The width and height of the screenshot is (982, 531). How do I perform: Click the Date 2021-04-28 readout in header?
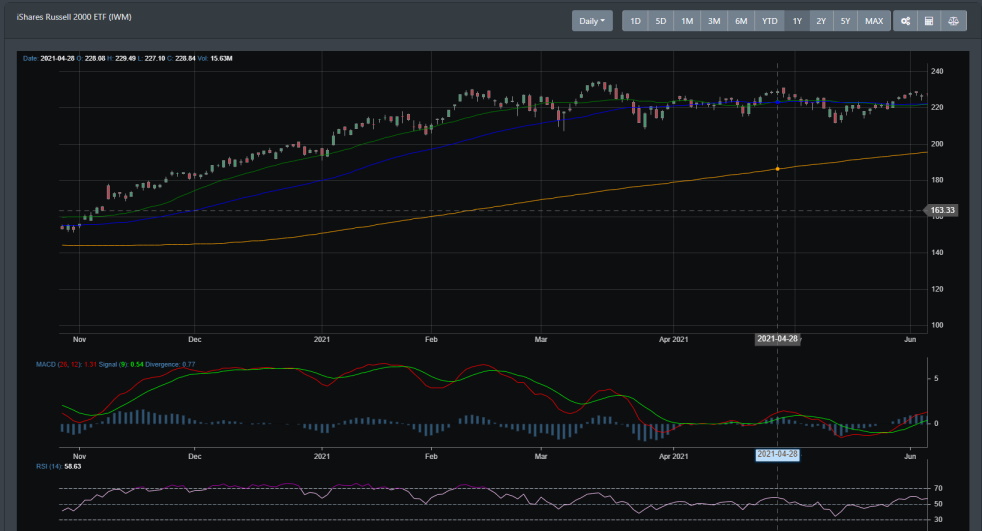(x=49, y=58)
